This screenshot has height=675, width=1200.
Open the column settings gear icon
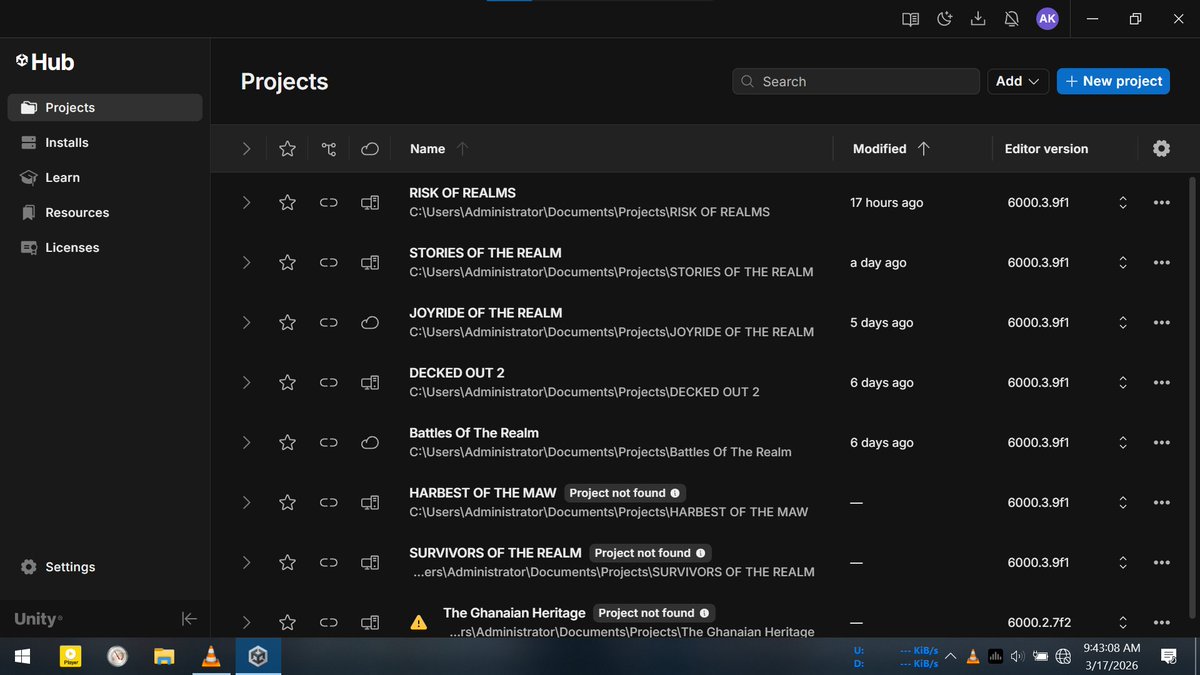pos(1161,148)
